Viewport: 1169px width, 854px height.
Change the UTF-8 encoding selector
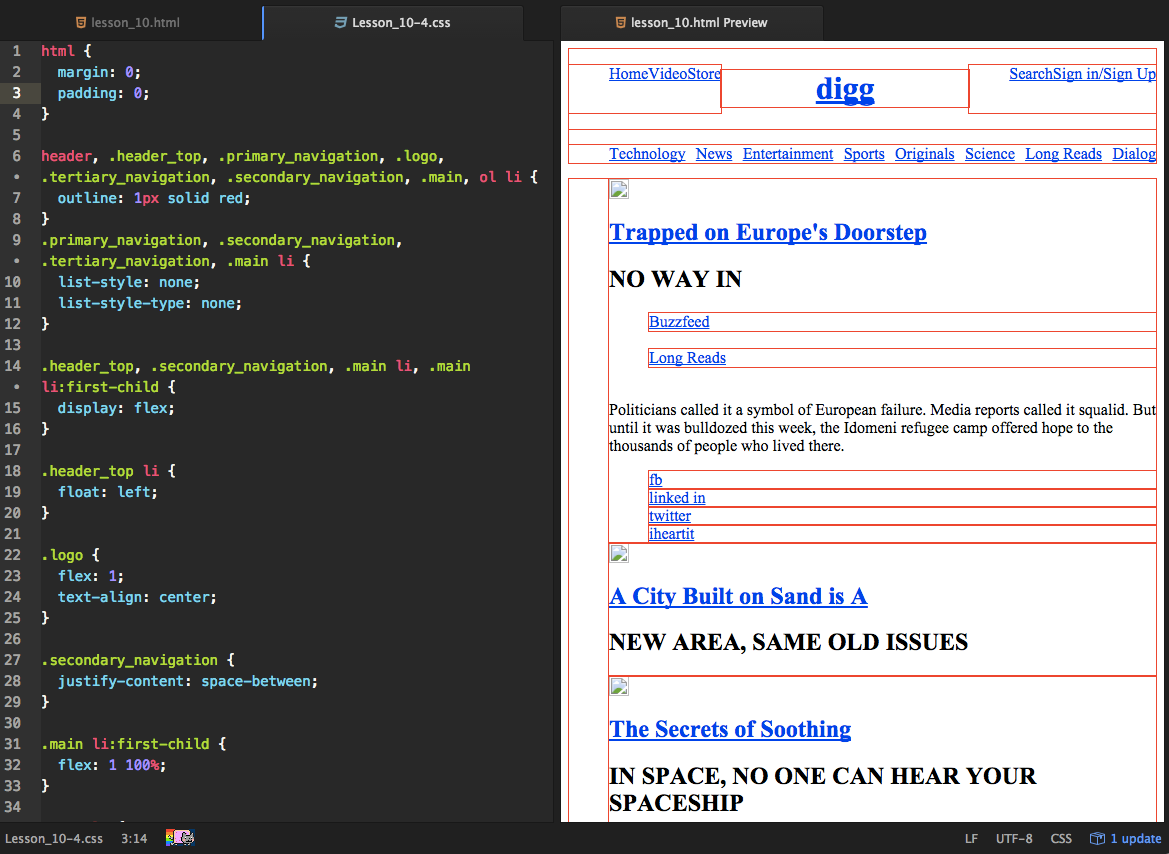(1014, 838)
